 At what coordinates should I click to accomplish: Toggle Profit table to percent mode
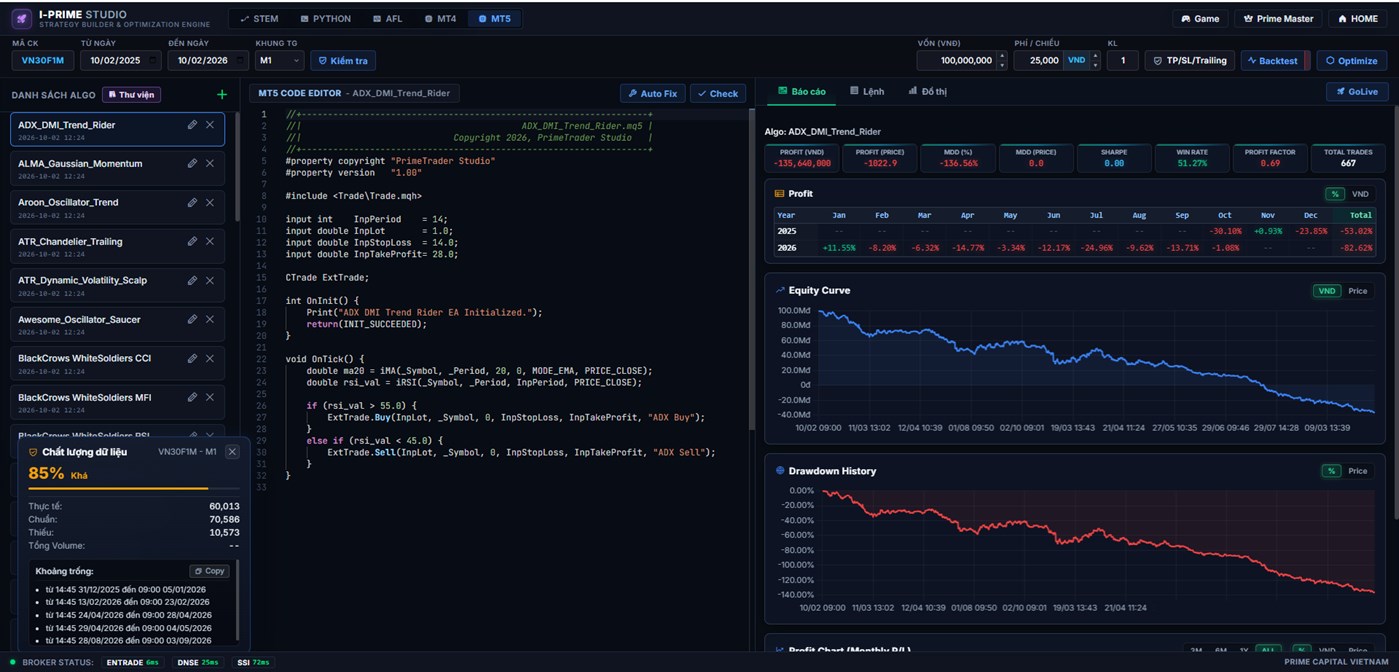pyautogui.click(x=1334, y=194)
